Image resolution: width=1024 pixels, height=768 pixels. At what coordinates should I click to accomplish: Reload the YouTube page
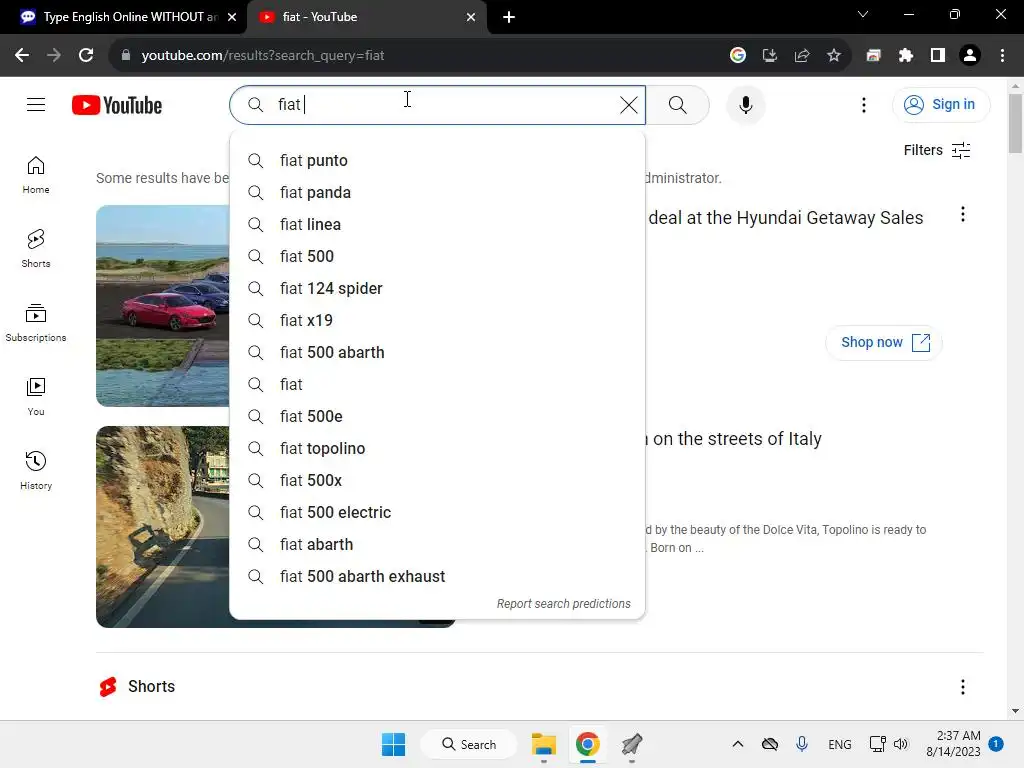(86, 56)
